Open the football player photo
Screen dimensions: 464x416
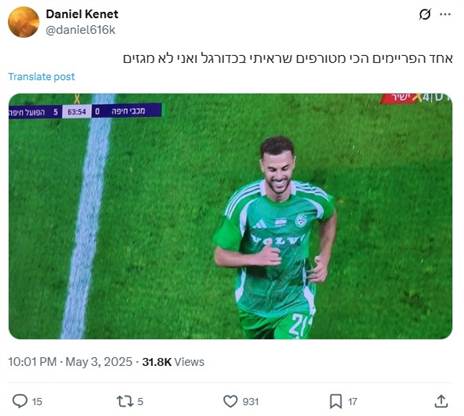click(230, 216)
